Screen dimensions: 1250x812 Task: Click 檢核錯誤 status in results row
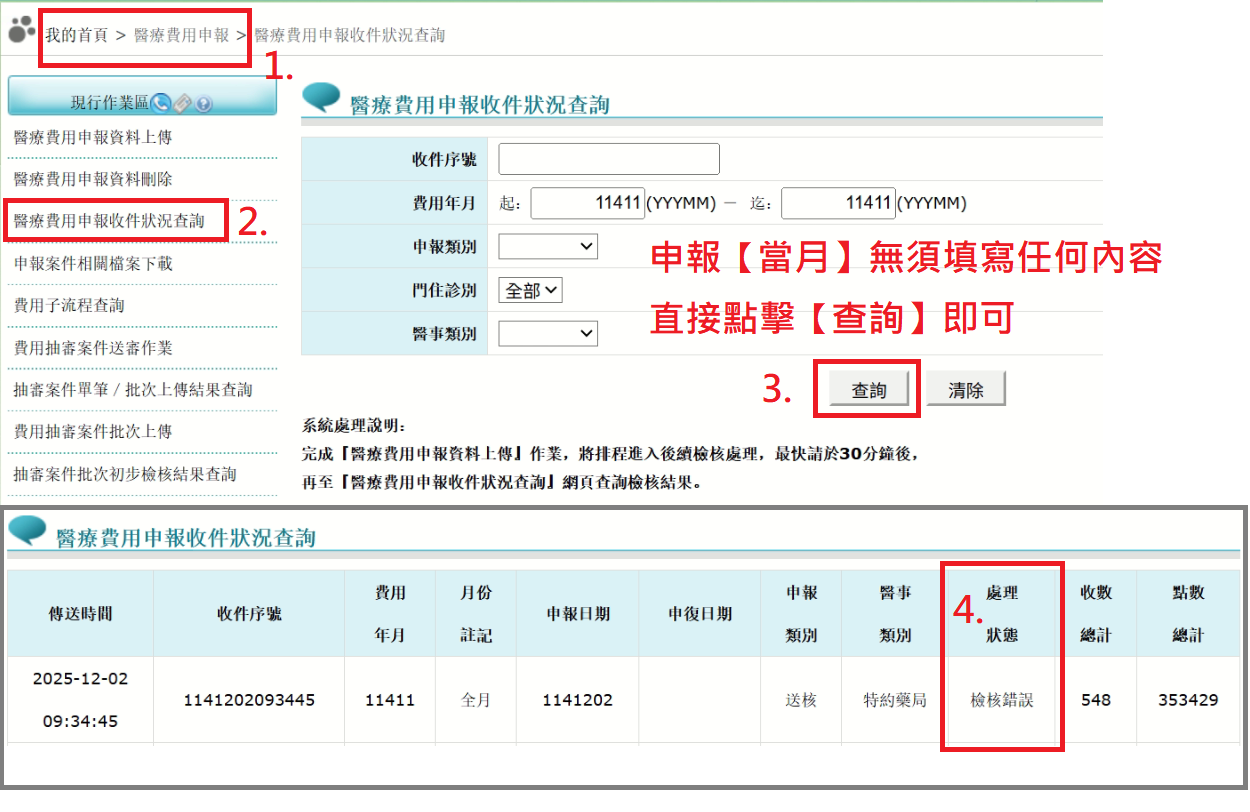pos(1001,700)
